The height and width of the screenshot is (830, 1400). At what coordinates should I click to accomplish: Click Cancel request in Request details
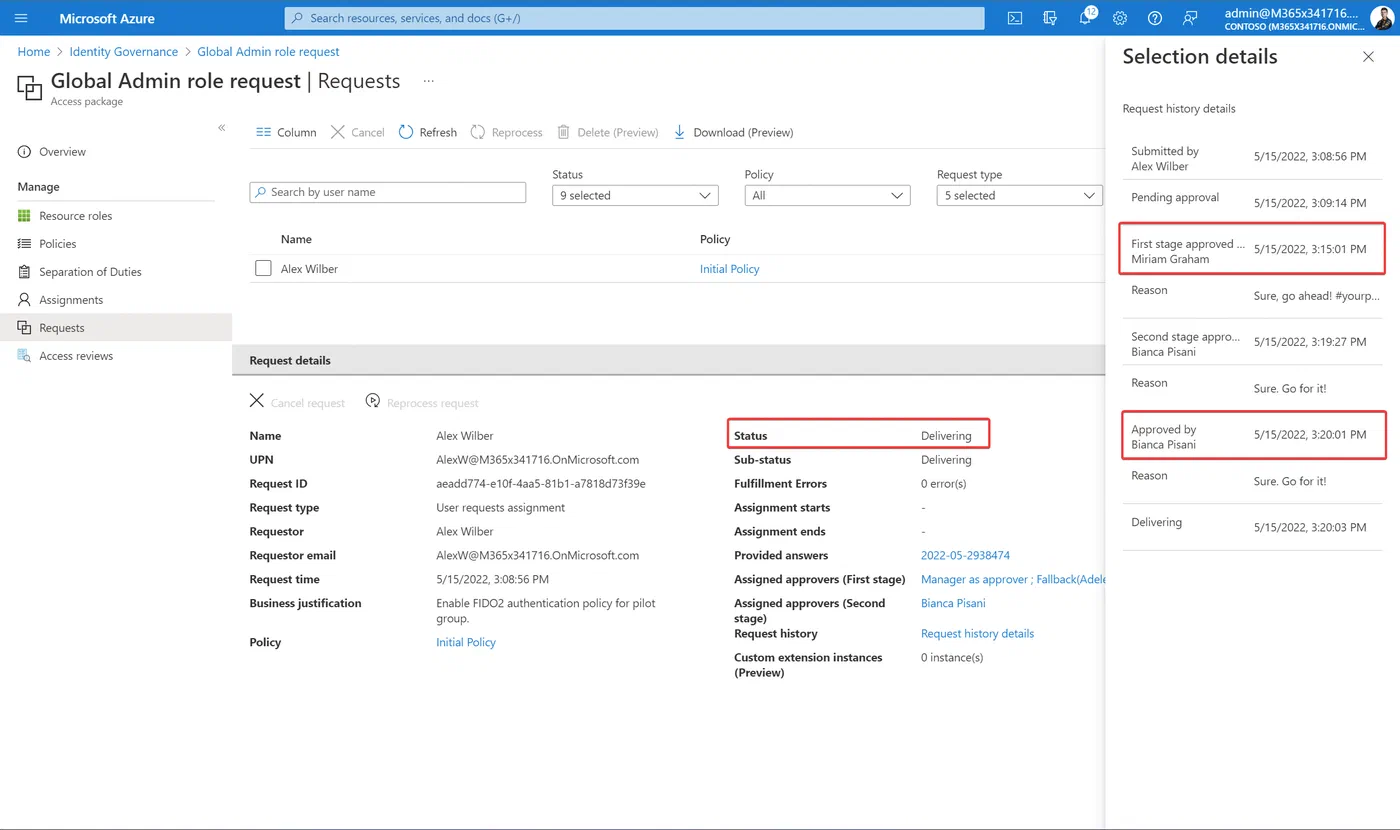297,402
